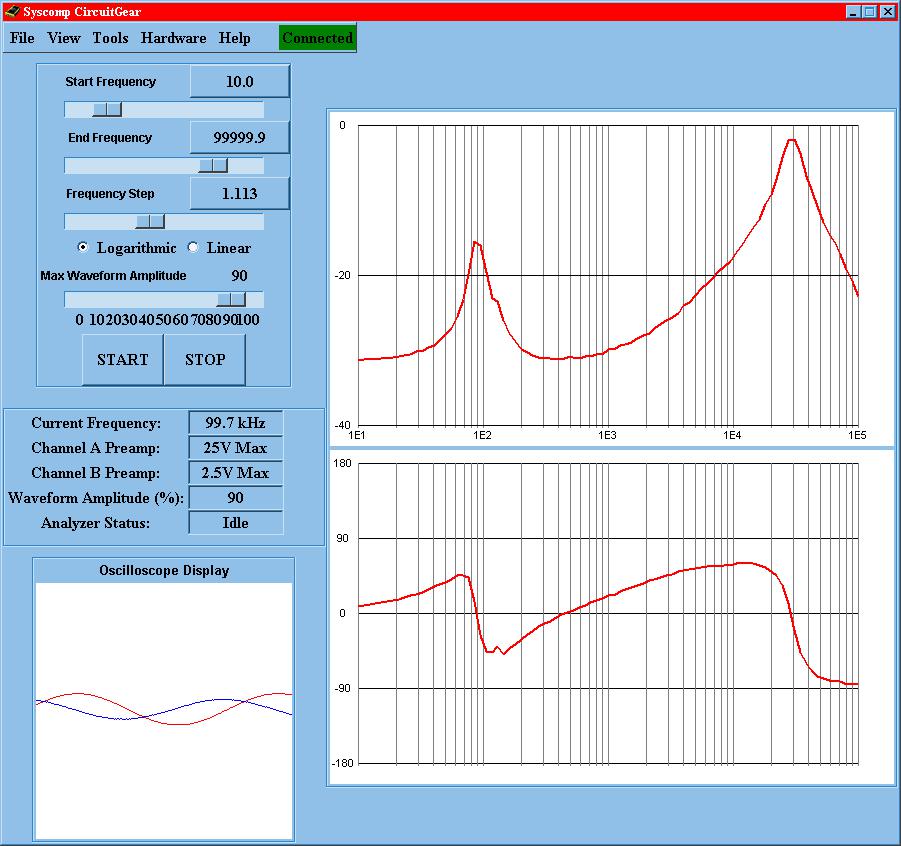Click the End Frequency value field
Screen dimensions: 901x846
pyautogui.click(x=240, y=138)
